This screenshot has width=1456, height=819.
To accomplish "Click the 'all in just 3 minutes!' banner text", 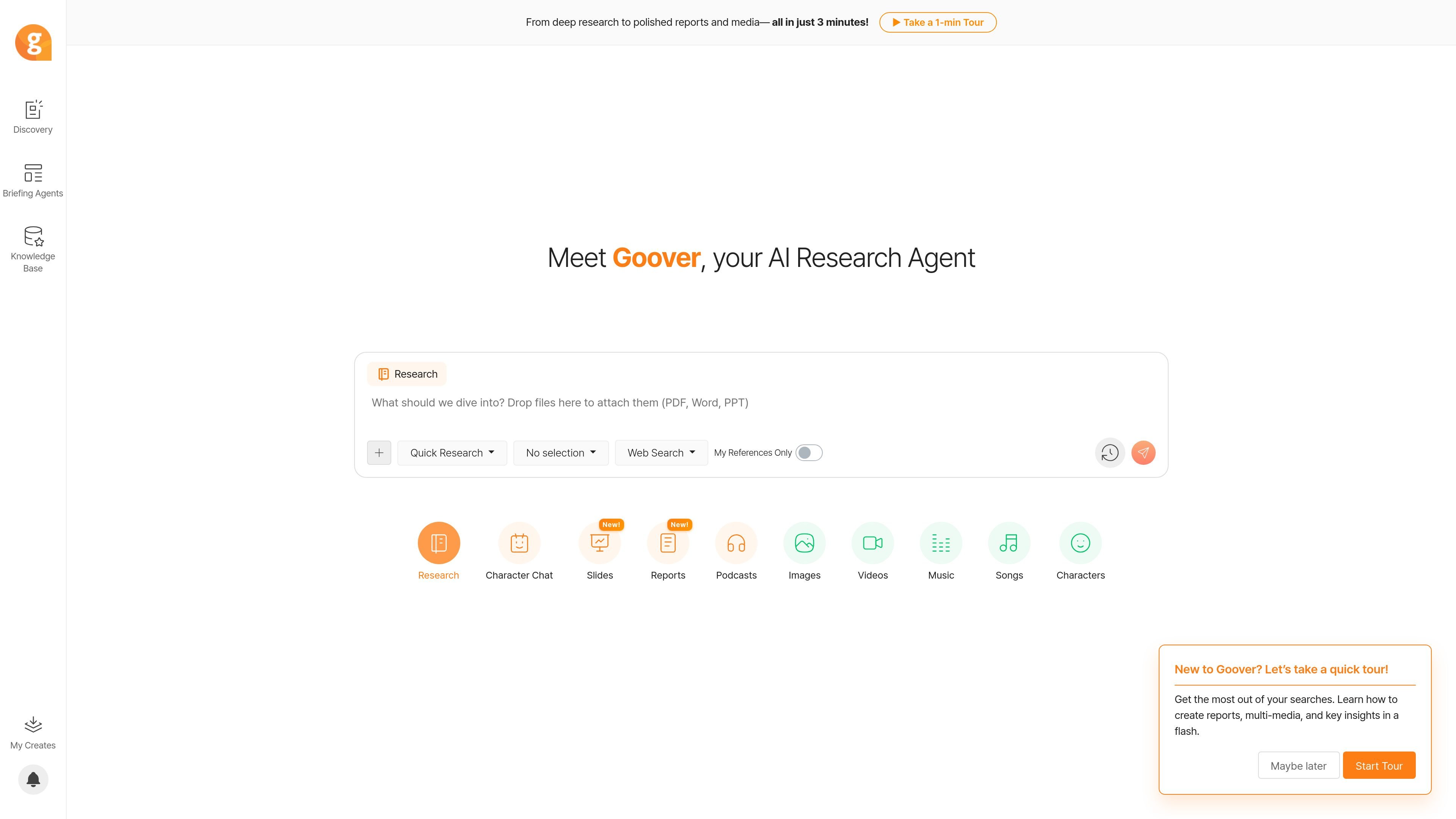I will [x=820, y=23].
